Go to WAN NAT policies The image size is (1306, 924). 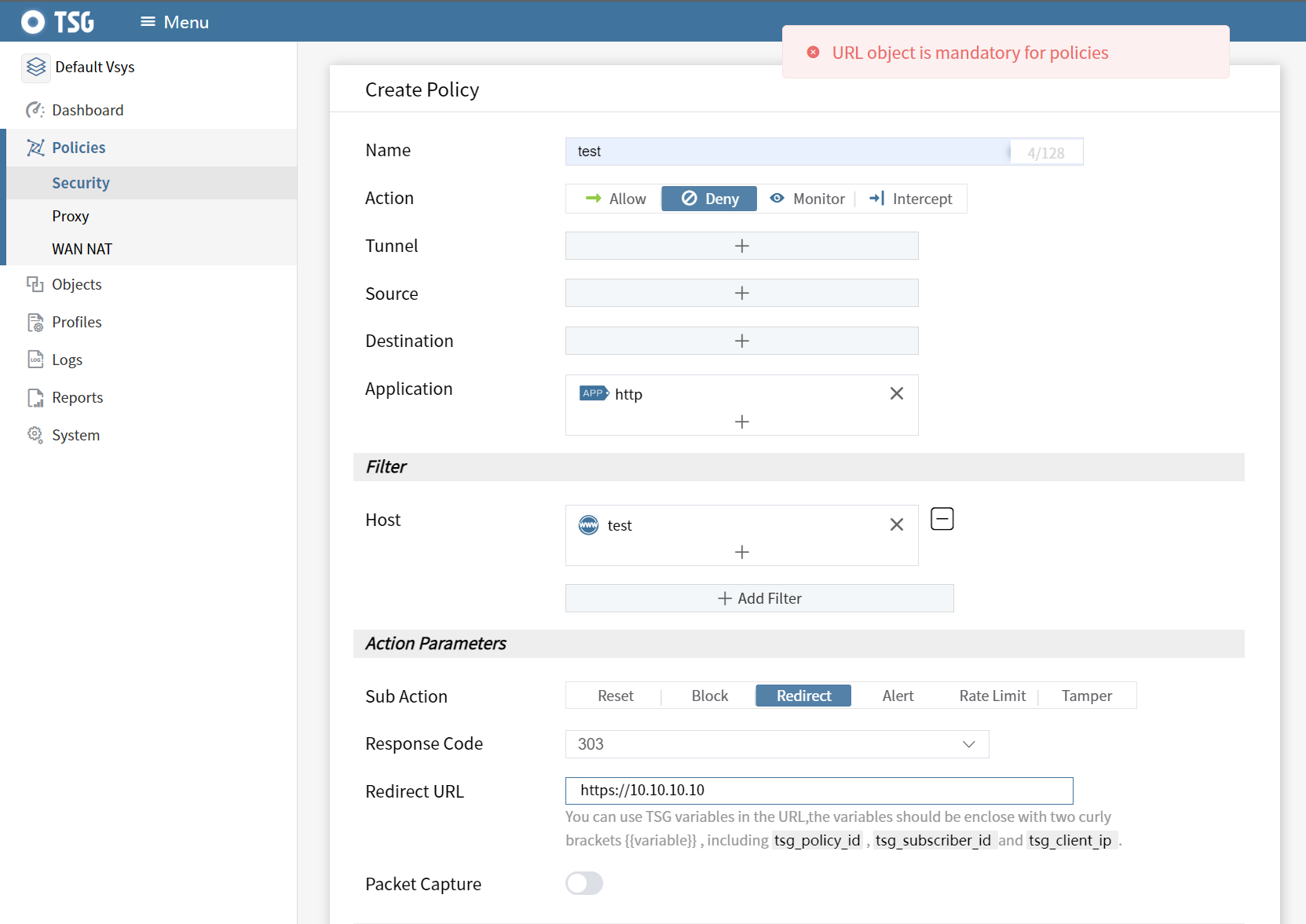pos(82,249)
